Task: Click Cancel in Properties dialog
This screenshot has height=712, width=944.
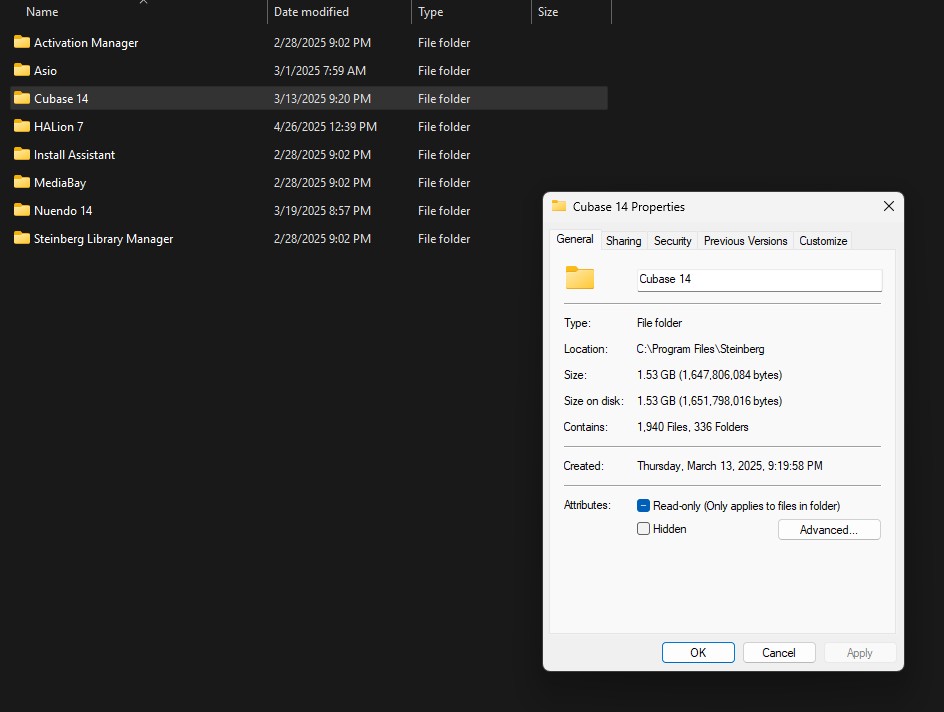Action: tap(779, 652)
